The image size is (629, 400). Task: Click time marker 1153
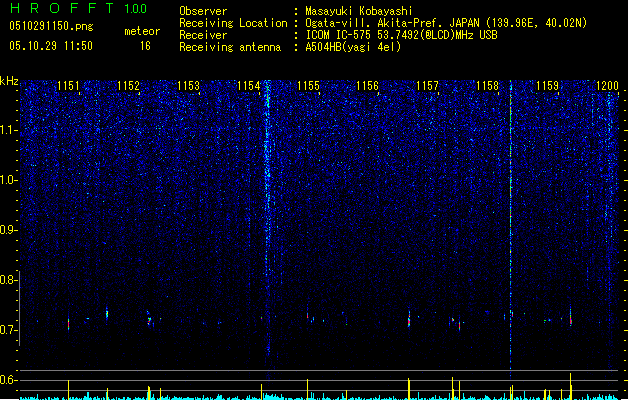(x=188, y=85)
